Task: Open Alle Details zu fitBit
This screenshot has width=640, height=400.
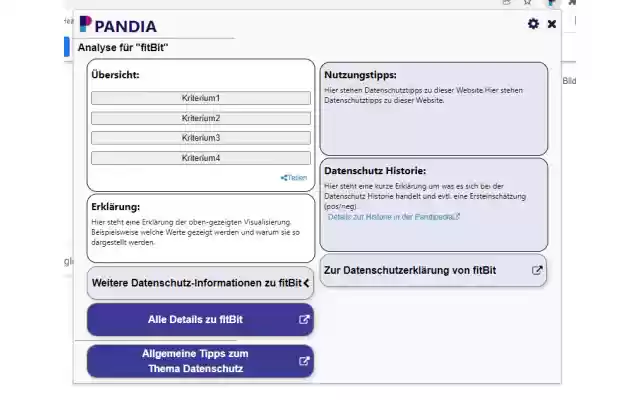Action: [200, 320]
